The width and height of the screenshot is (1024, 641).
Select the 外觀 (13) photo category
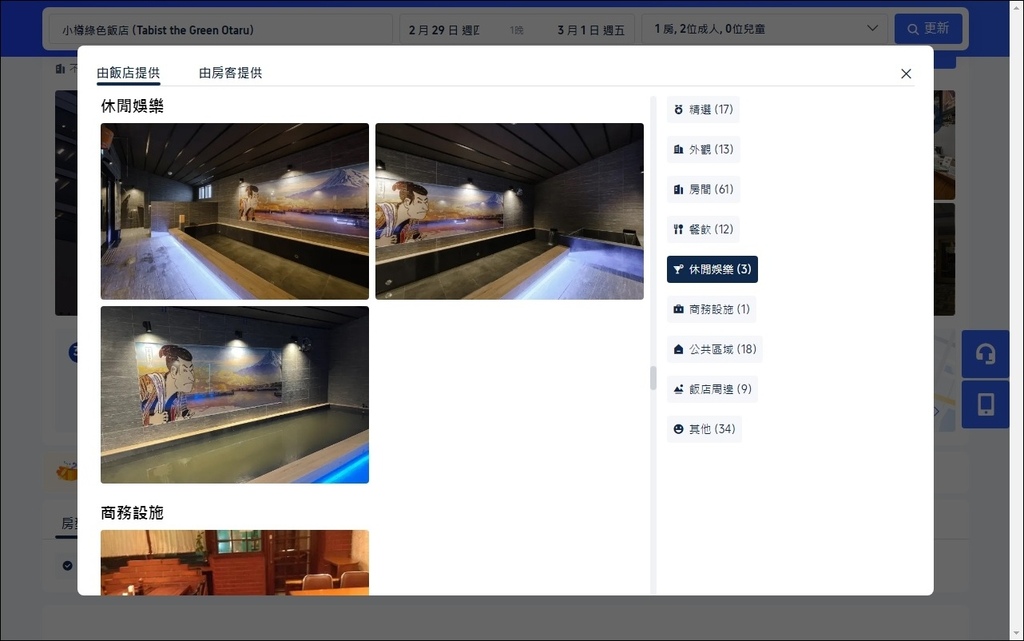(x=703, y=149)
